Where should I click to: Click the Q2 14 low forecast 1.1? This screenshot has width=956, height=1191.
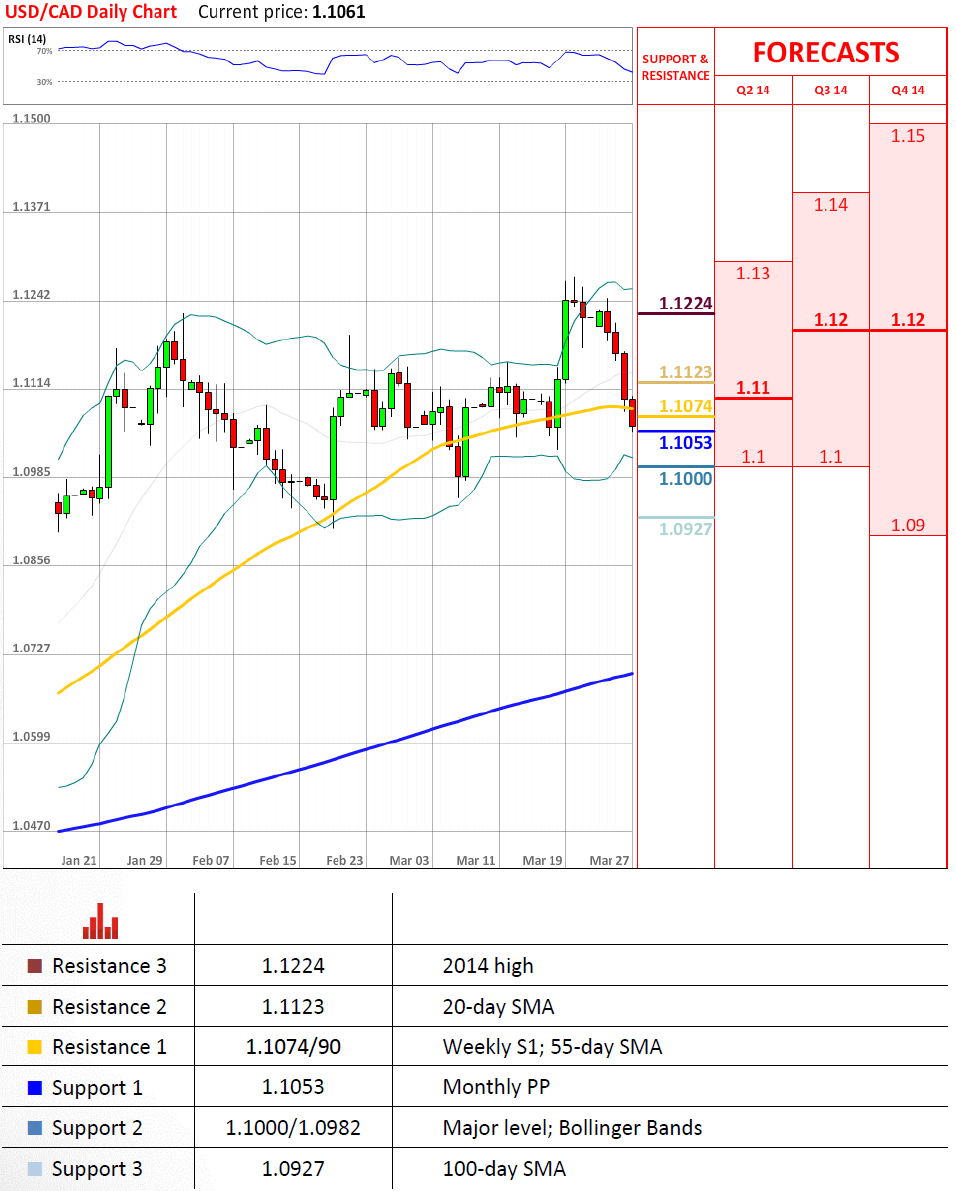click(x=753, y=456)
